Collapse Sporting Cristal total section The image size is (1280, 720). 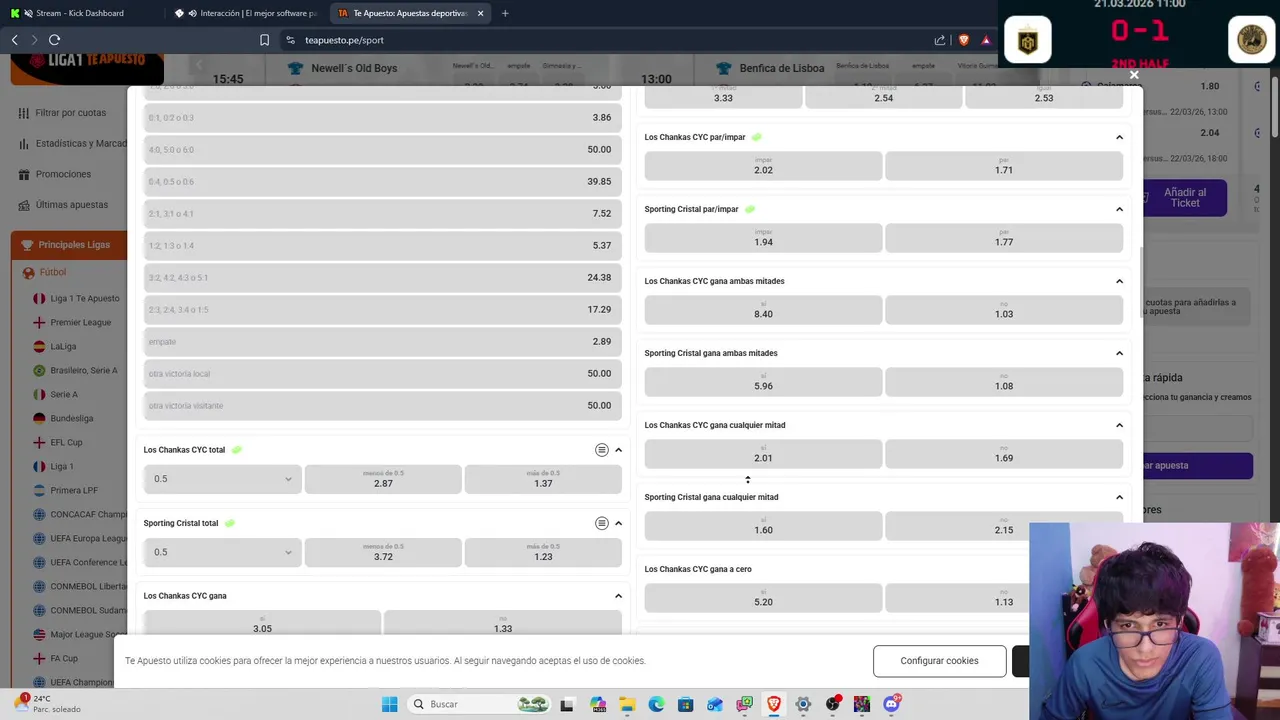point(618,523)
